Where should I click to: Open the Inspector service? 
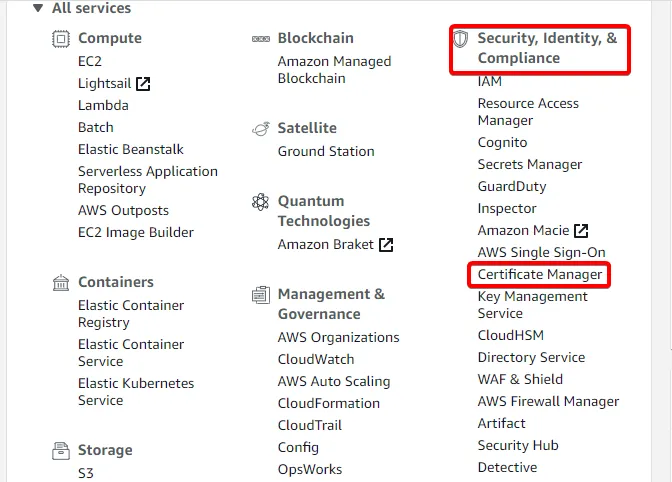pyautogui.click(x=507, y=208)
